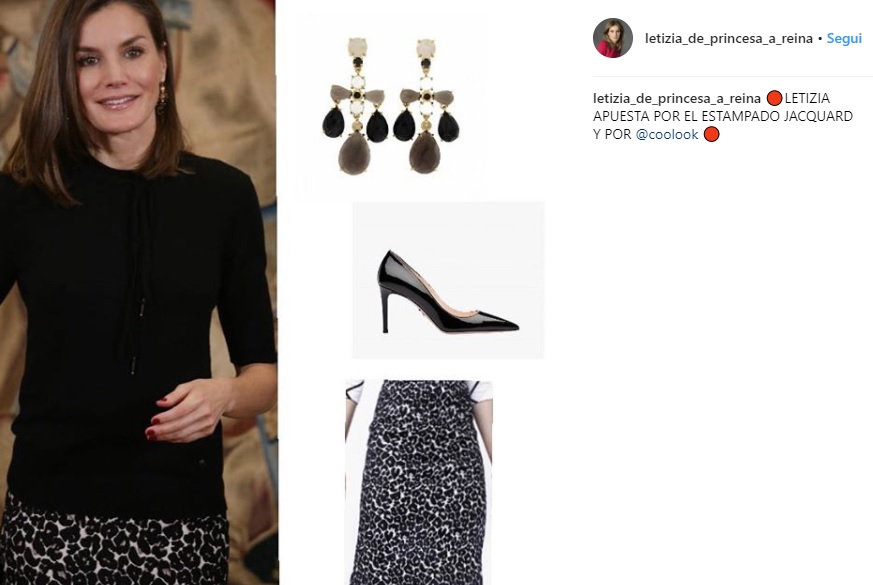This screenshot has width=873, height=585.
Task: Follow the account with Segui
Action: 844,38
